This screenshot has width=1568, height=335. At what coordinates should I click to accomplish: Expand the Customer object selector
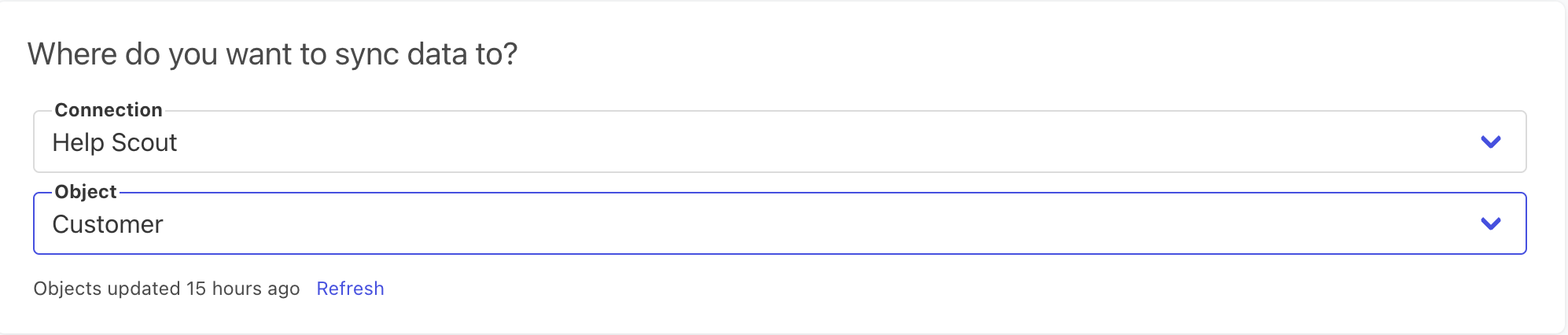(778, 224)
